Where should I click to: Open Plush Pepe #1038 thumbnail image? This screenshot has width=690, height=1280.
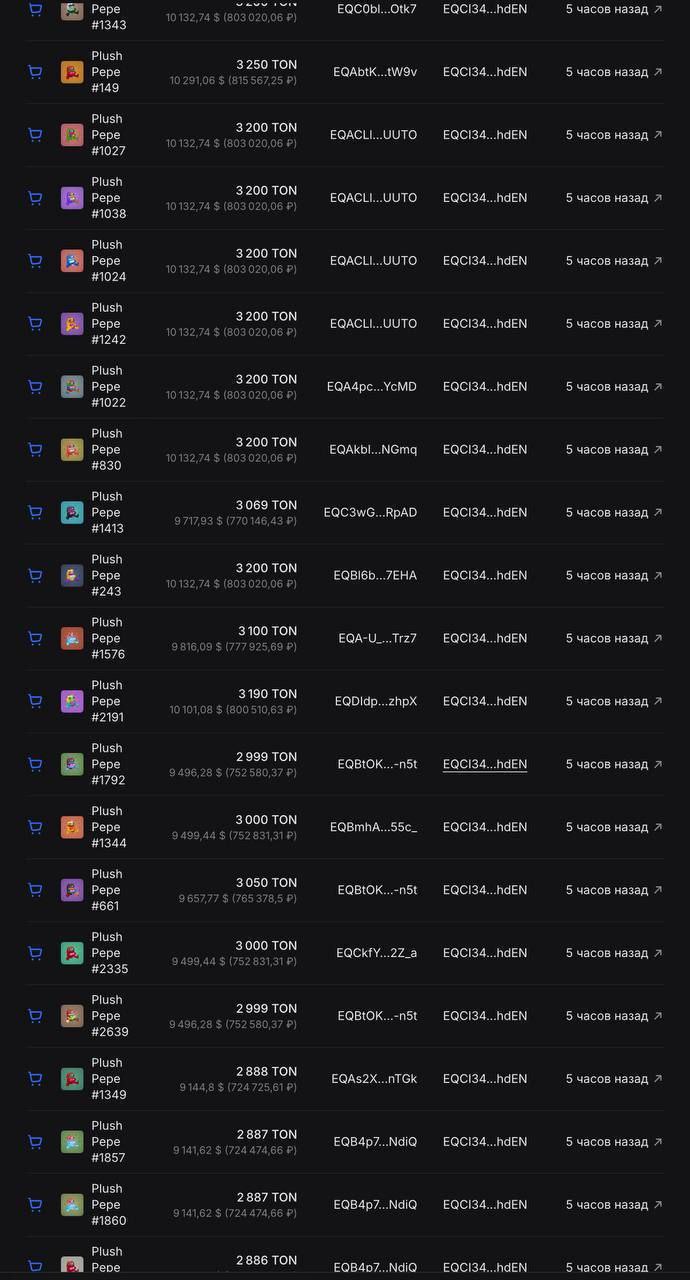click(x=72, y=198)
